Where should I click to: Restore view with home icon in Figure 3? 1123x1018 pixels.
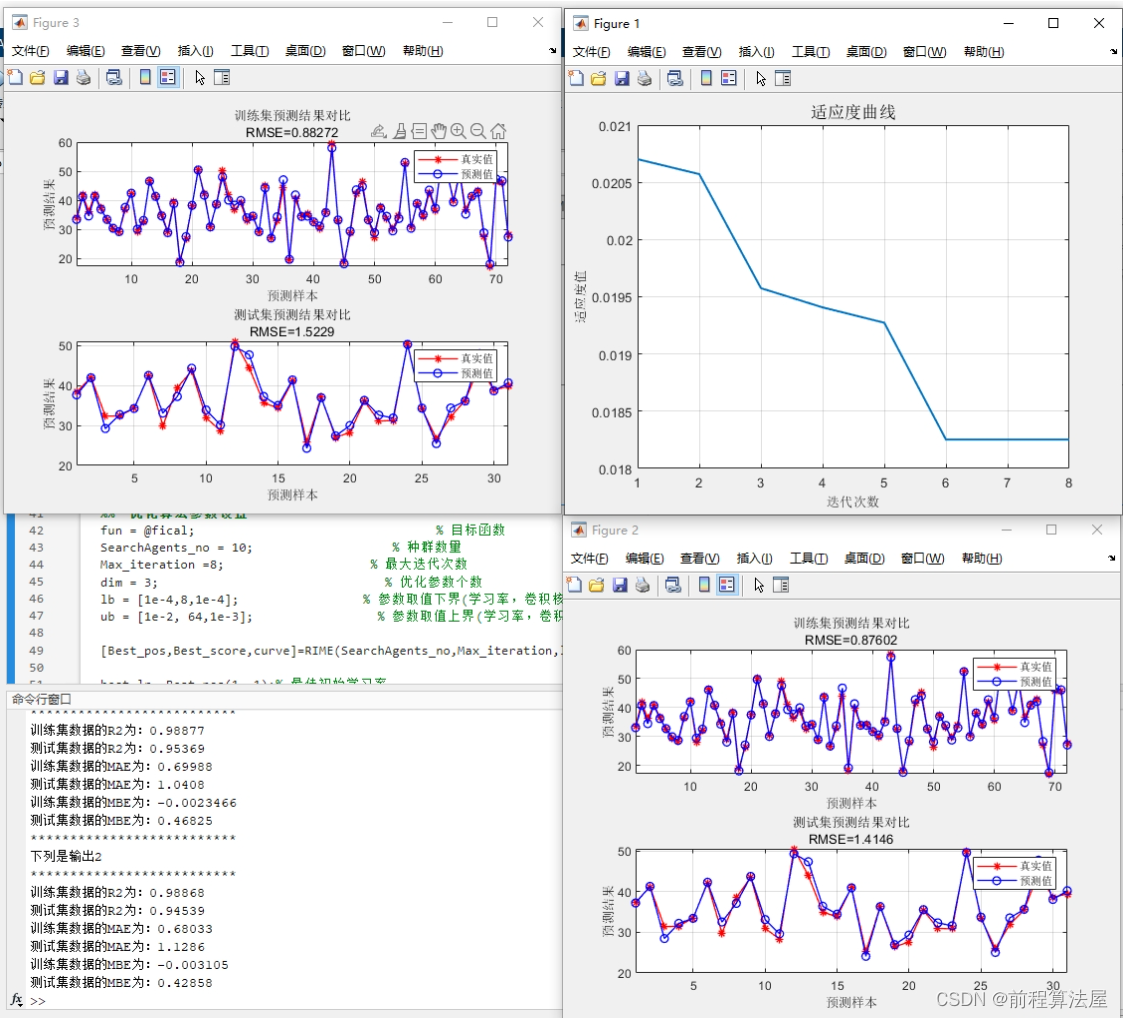click(498, 130)
